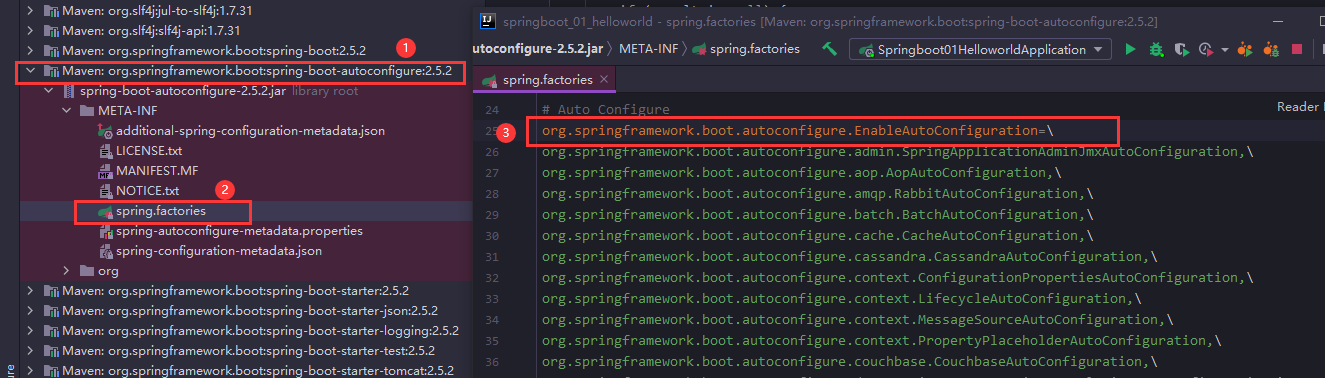Expand the org folder

pyautogui.click(x=67, y=271)
